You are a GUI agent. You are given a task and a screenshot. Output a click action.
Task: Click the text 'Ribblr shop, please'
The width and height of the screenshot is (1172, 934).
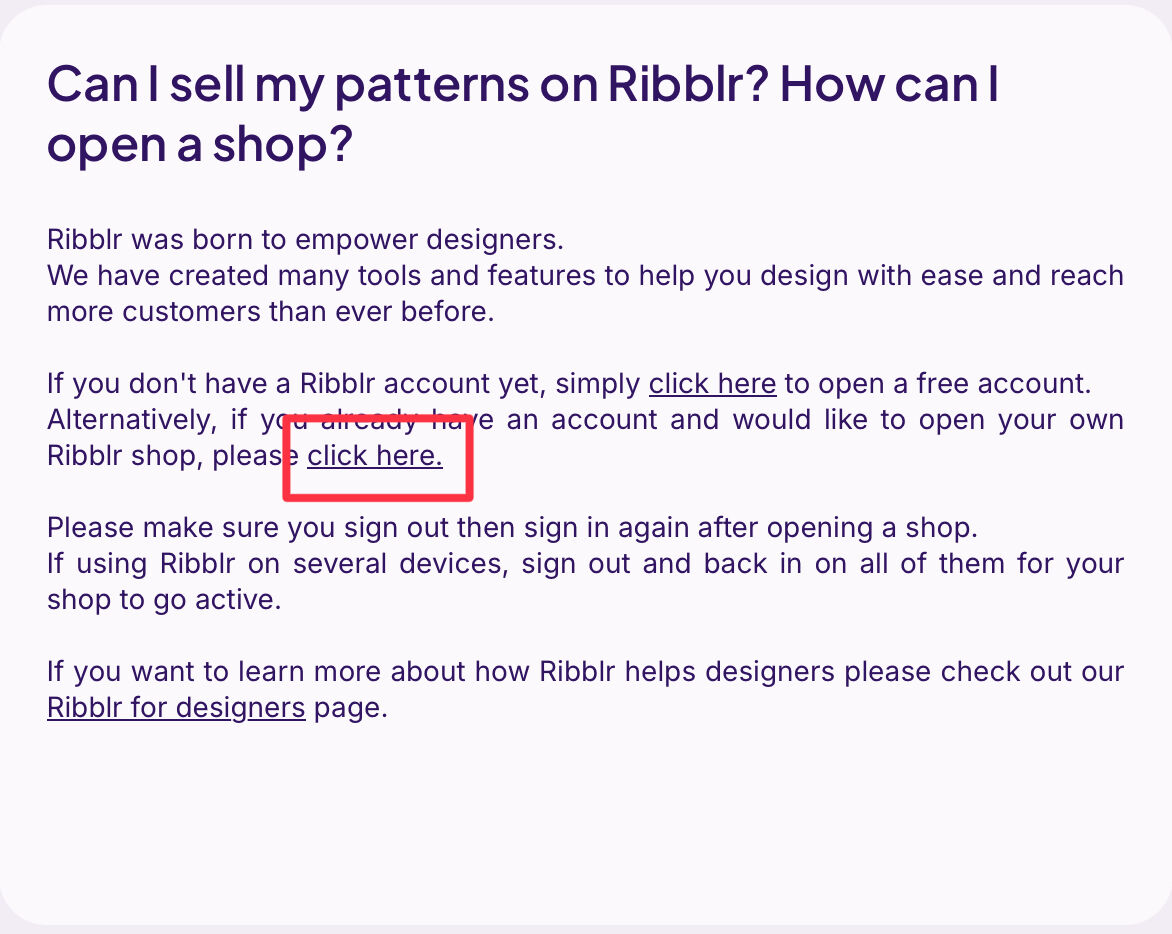click(173, 455)
